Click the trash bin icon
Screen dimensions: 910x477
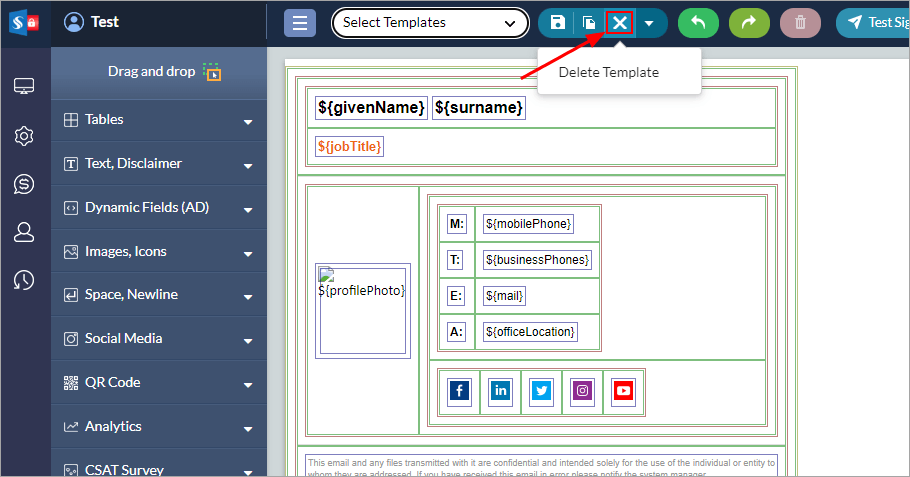(x=800, y=23)
